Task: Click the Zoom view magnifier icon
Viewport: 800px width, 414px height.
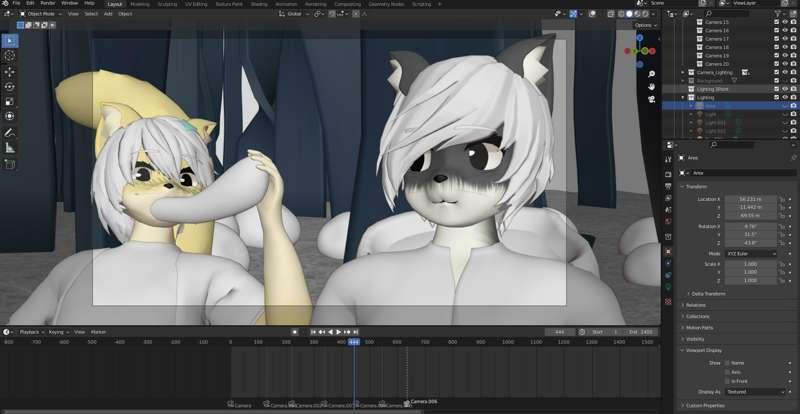Action: (x=652, y=75)
